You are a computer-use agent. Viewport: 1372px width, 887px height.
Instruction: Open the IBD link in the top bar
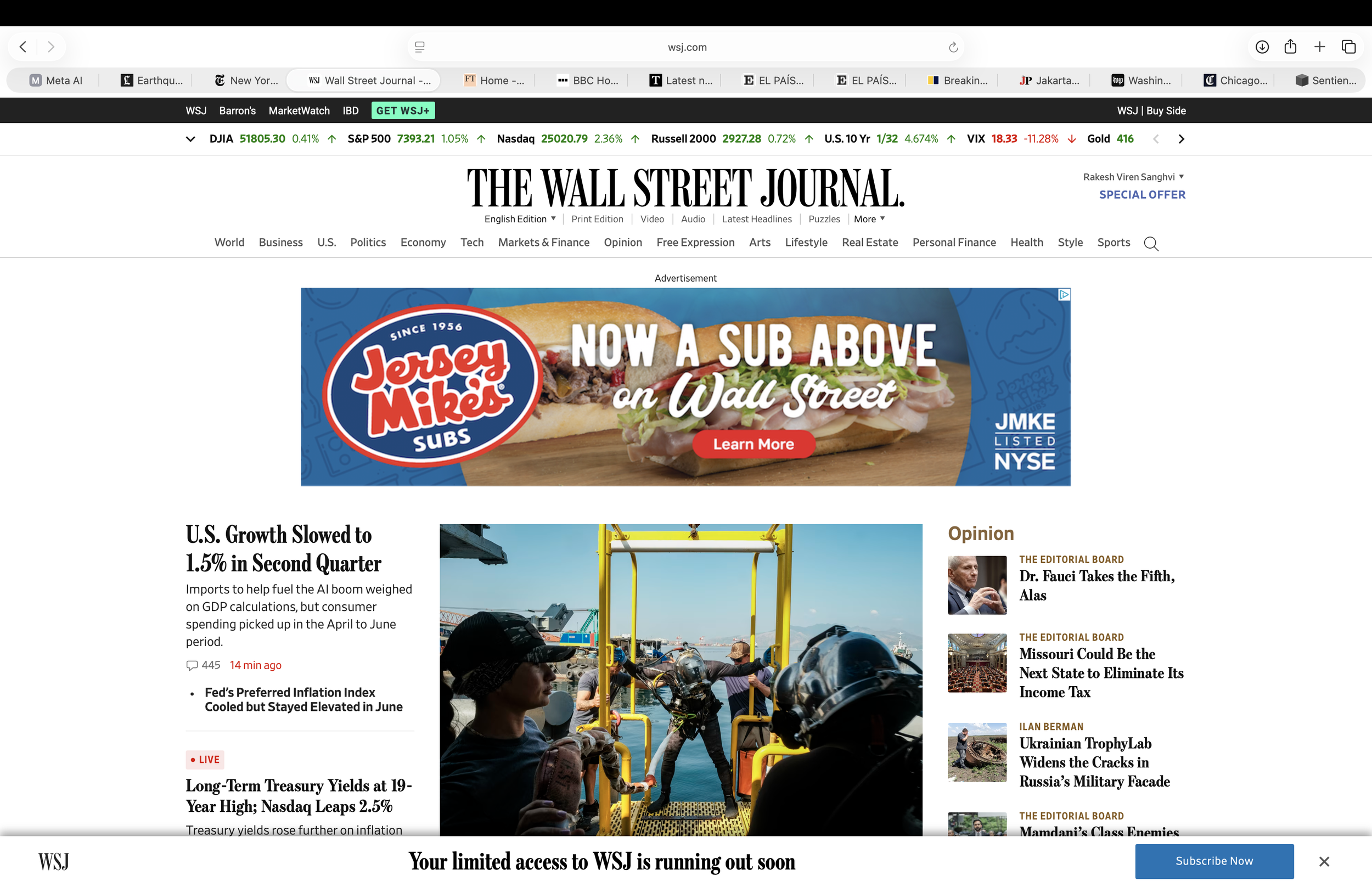point(351,110)
